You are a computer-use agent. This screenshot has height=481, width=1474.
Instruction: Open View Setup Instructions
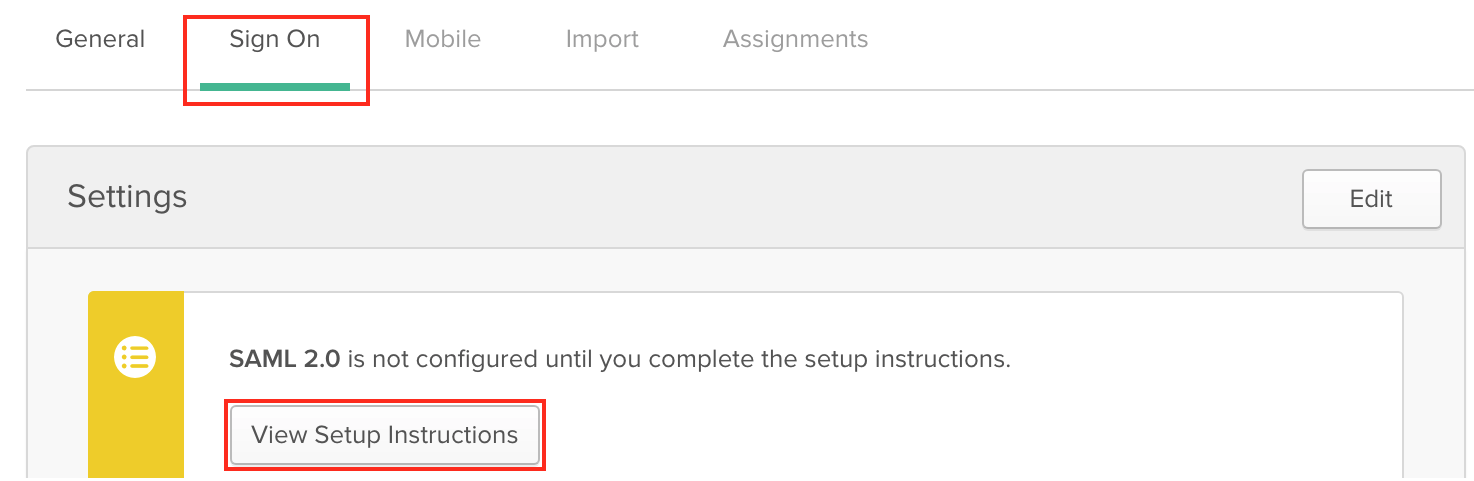tap(385, 435)
